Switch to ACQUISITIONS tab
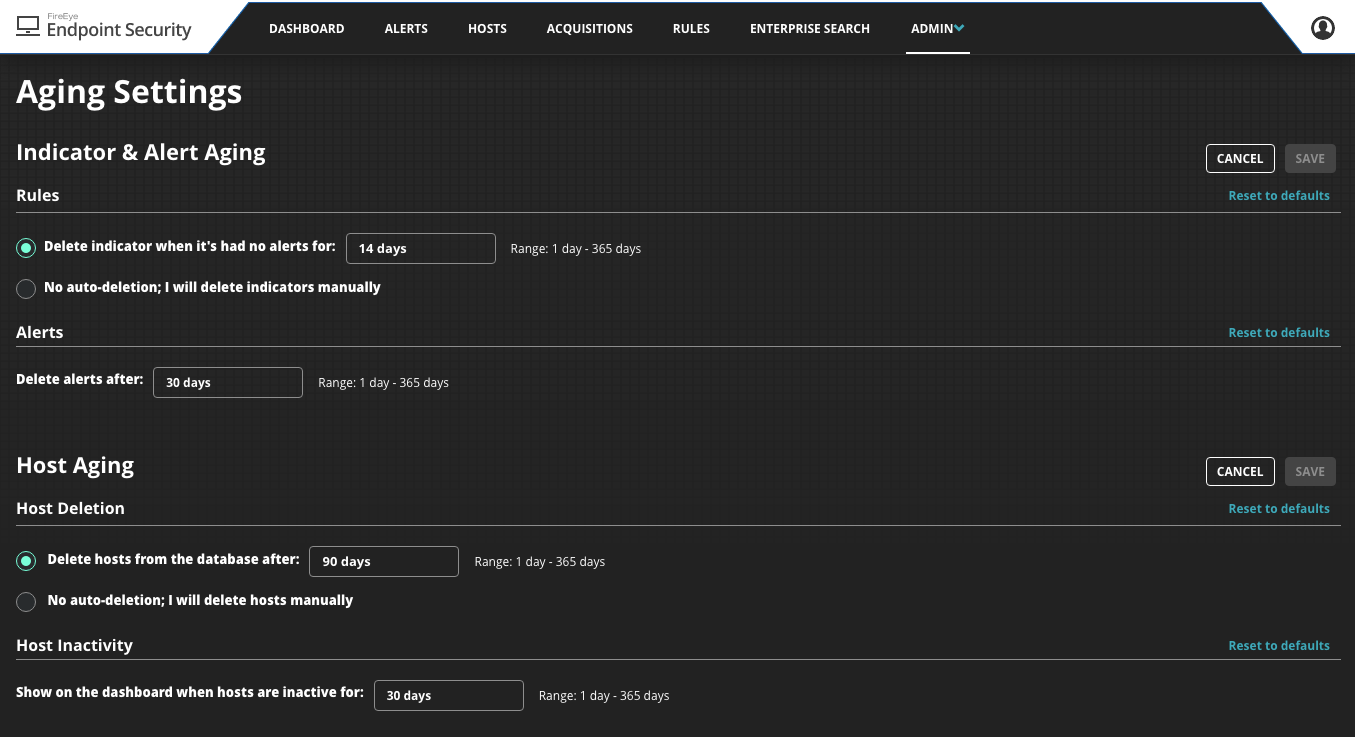1355x737 pixels. click(590, 29)
